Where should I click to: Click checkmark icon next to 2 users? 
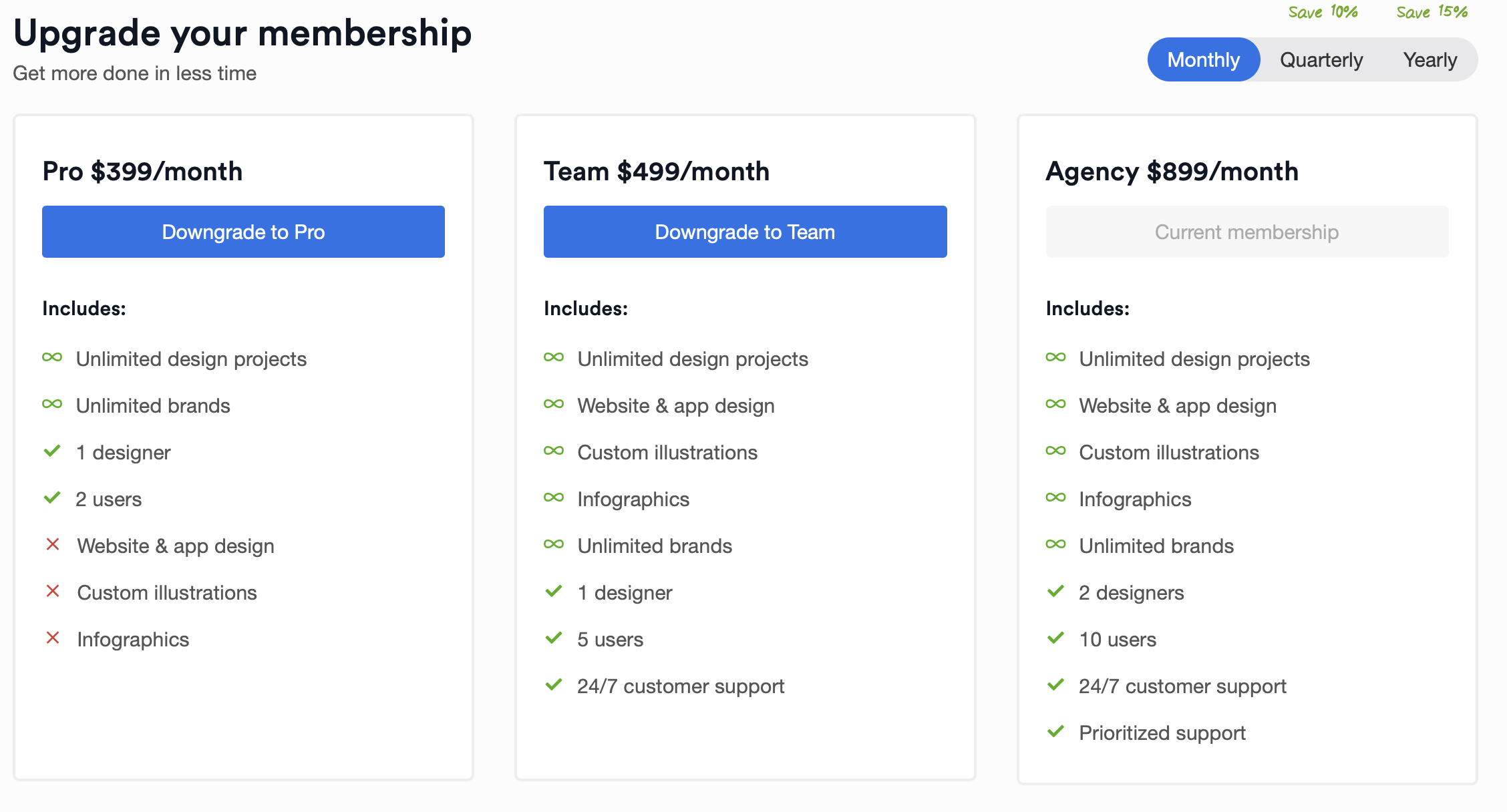click(52, 498)
